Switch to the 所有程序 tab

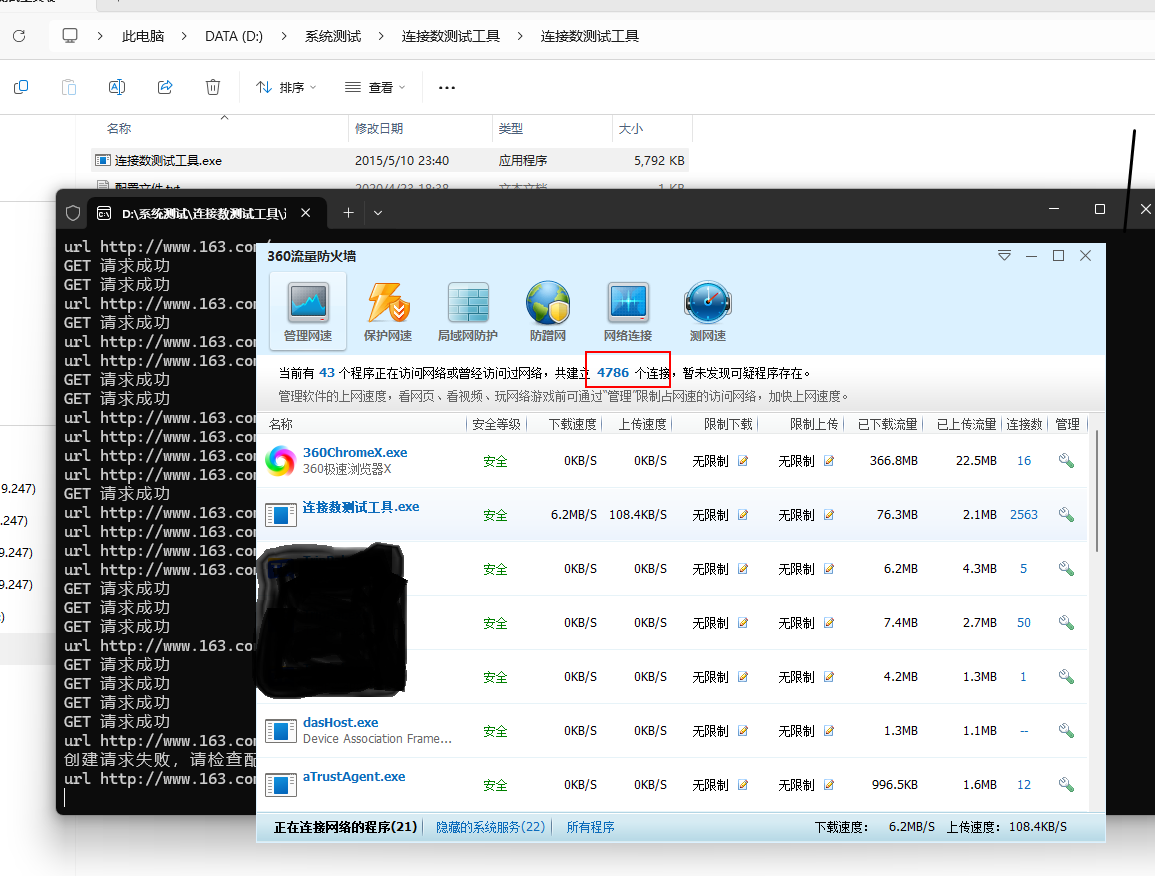click(x=590, y=827)
